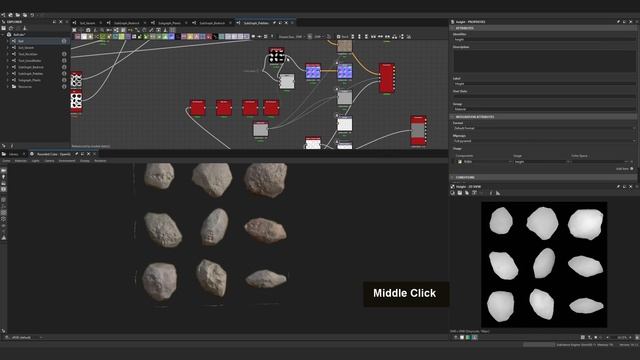Open the Usage dropdown set to height
This screenshot has width=640, height=360.
tap(542, 162)
